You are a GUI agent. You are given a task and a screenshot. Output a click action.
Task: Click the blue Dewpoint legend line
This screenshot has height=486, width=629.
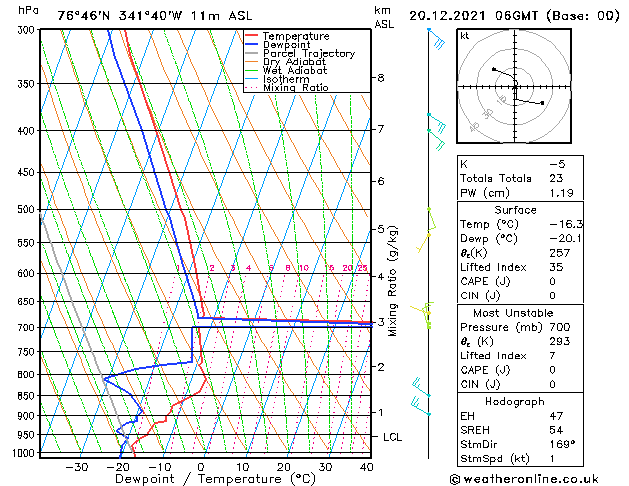pos(251,44)
